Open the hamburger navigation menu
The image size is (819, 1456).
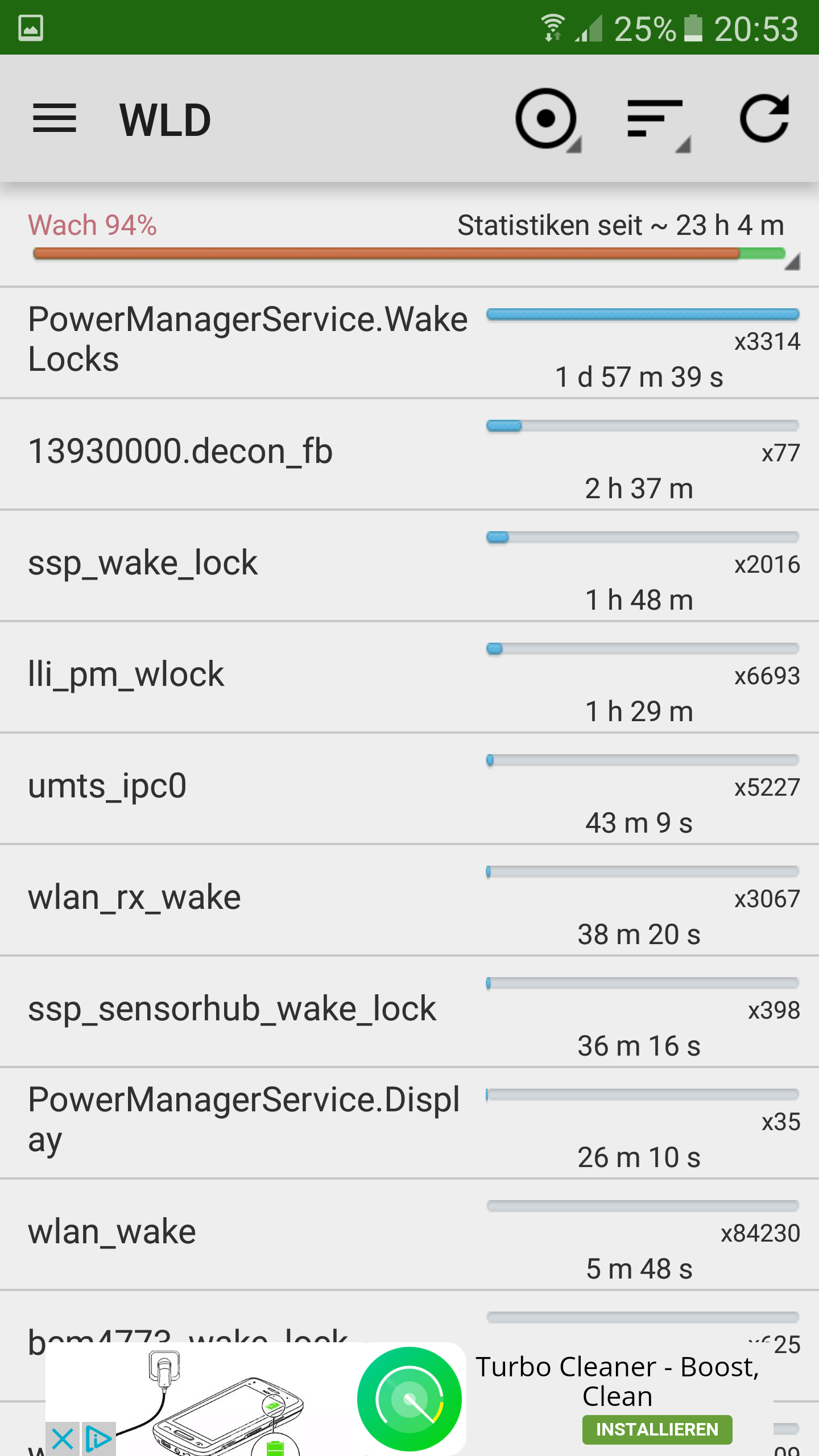click(x=55, y=119)
